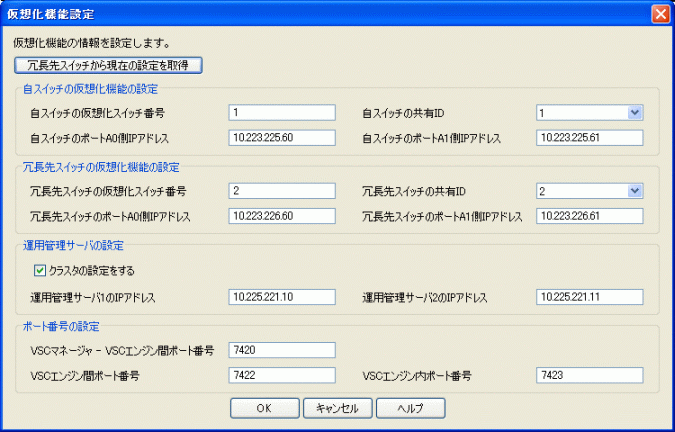
Task: Click VSCエンジン間ポート番号 field 7422
Action: pos(282,375)
